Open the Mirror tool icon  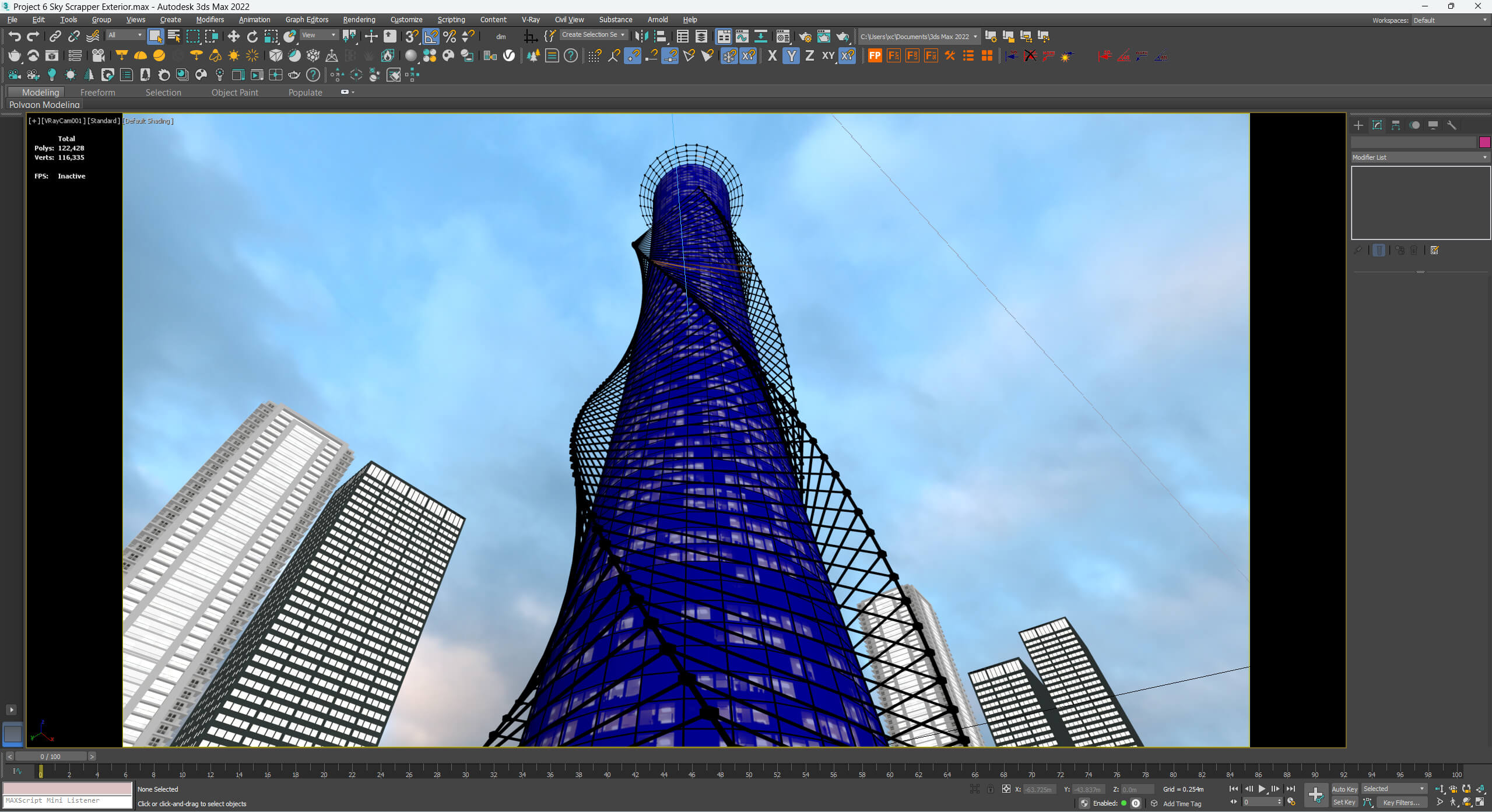tap(641, 36)
